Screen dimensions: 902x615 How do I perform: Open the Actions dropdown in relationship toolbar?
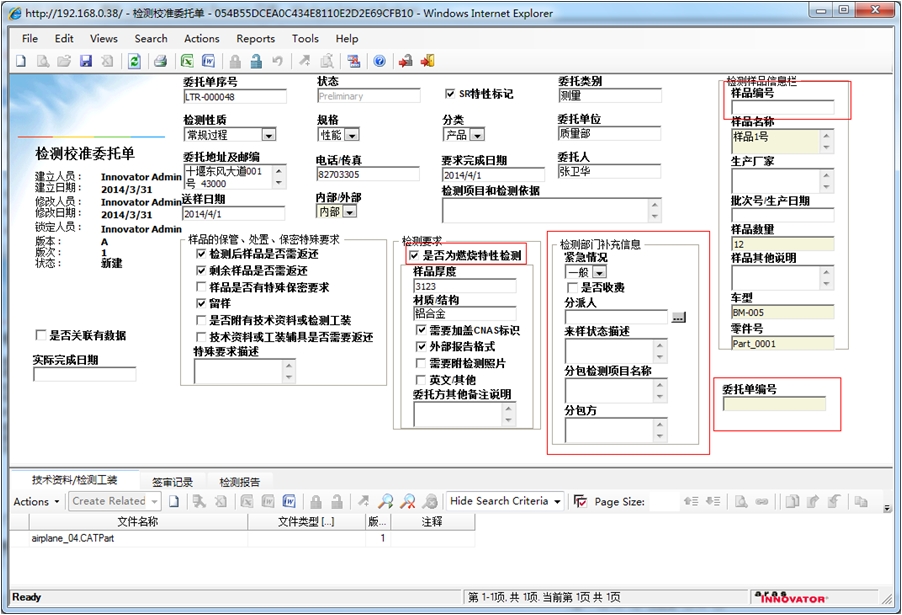pos(36,502)
